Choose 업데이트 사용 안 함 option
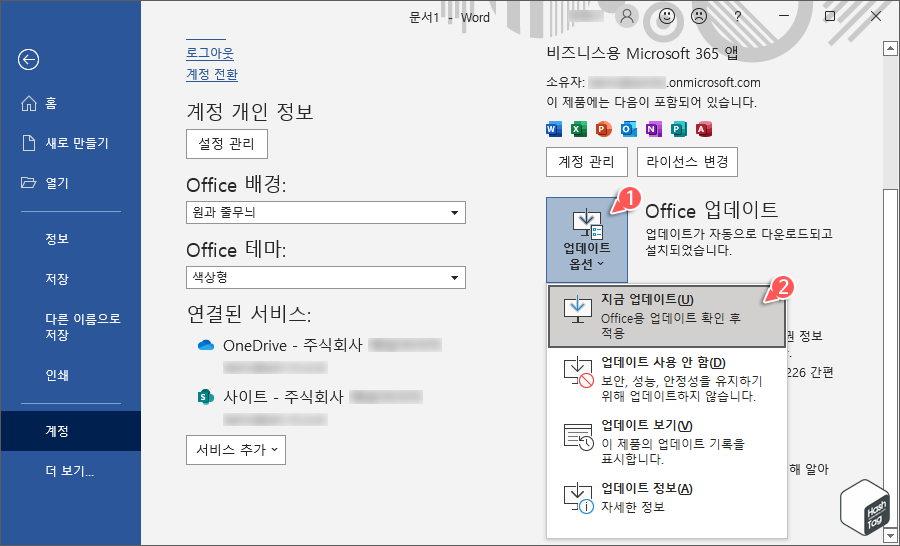Viewport: 900px width, 546px height. tap(667, 380)
